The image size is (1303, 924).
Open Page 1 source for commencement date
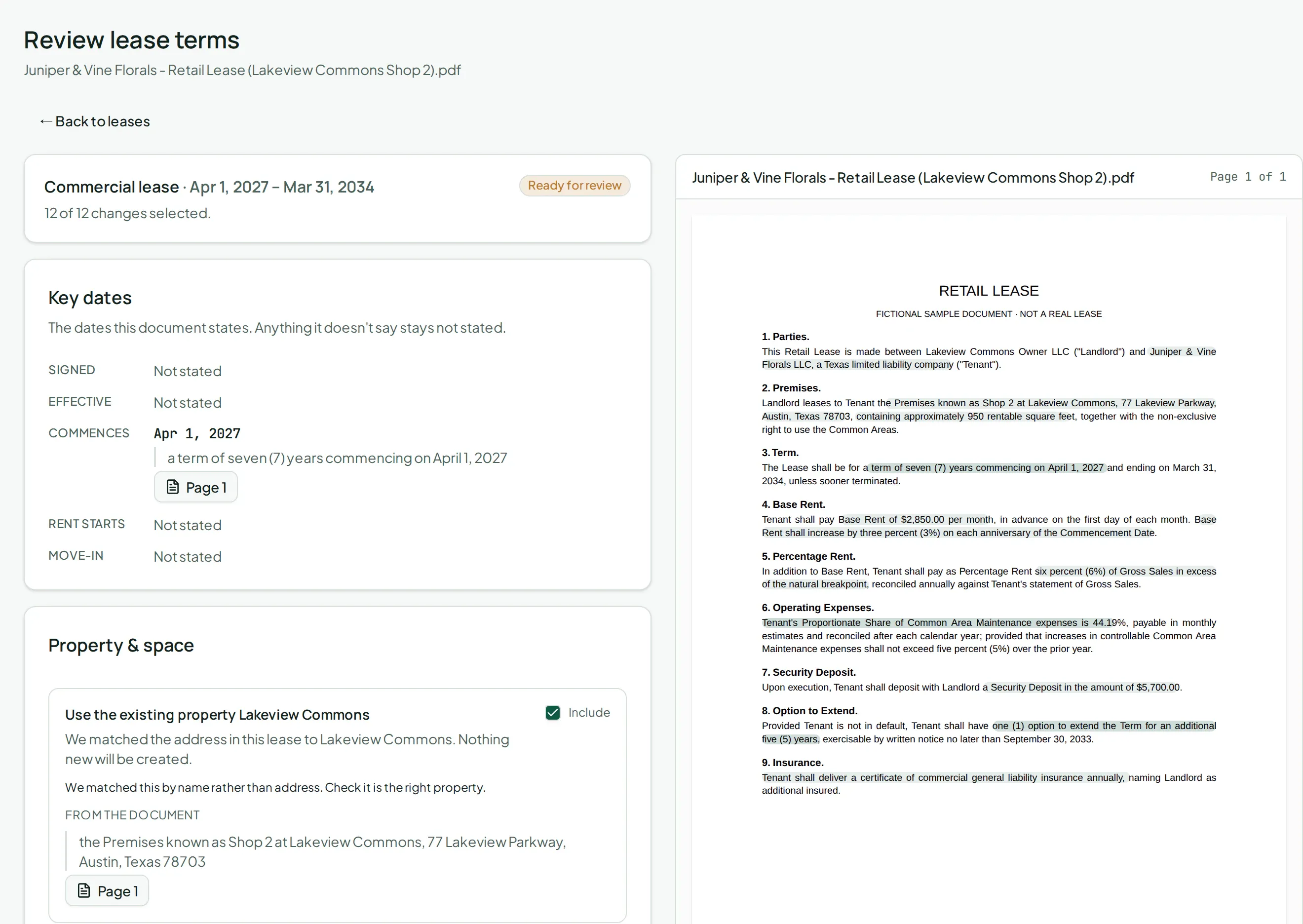pos(196,487)
